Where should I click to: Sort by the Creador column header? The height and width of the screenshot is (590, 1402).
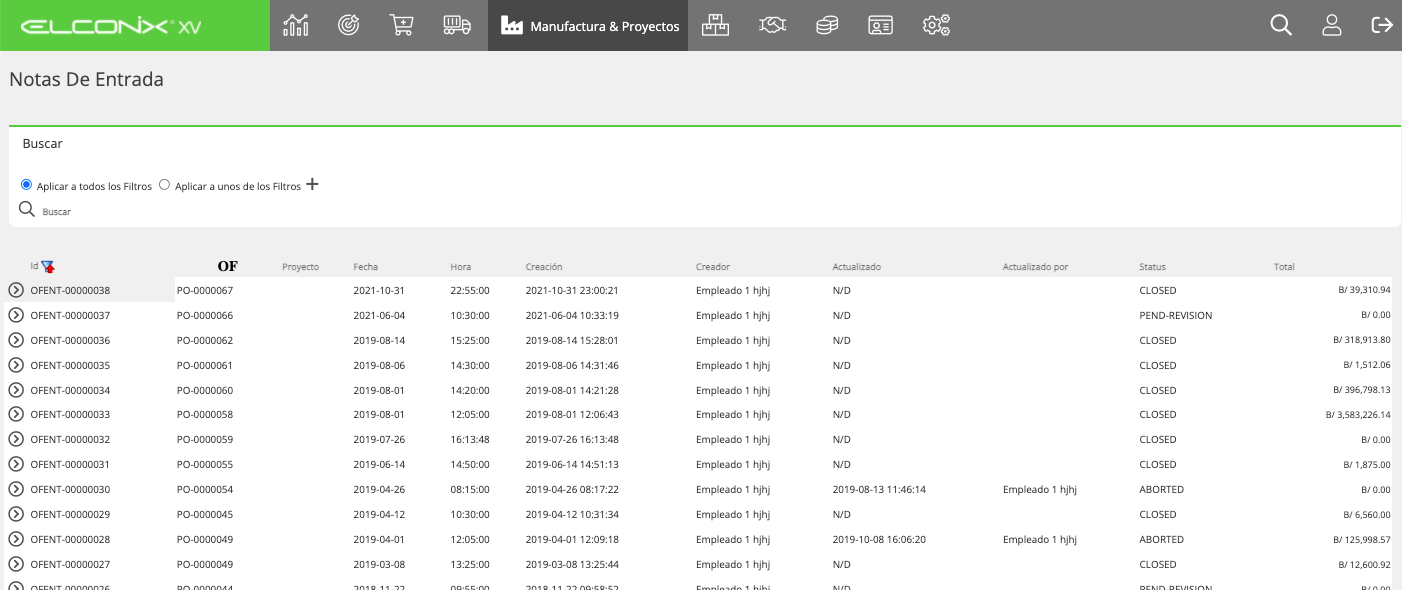coord(713,267)
